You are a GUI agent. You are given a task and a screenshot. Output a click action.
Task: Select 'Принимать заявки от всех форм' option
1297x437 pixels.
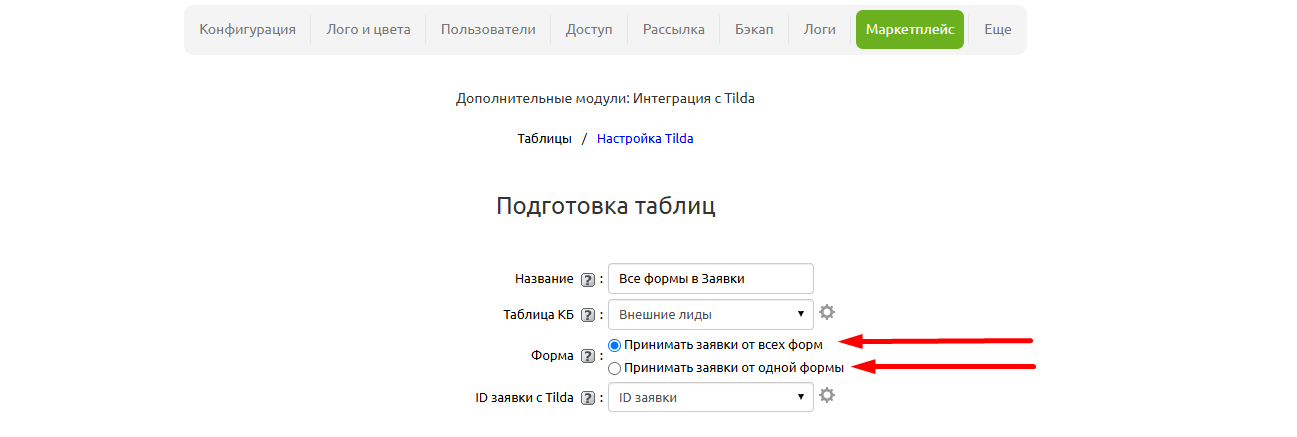point(615,345)
